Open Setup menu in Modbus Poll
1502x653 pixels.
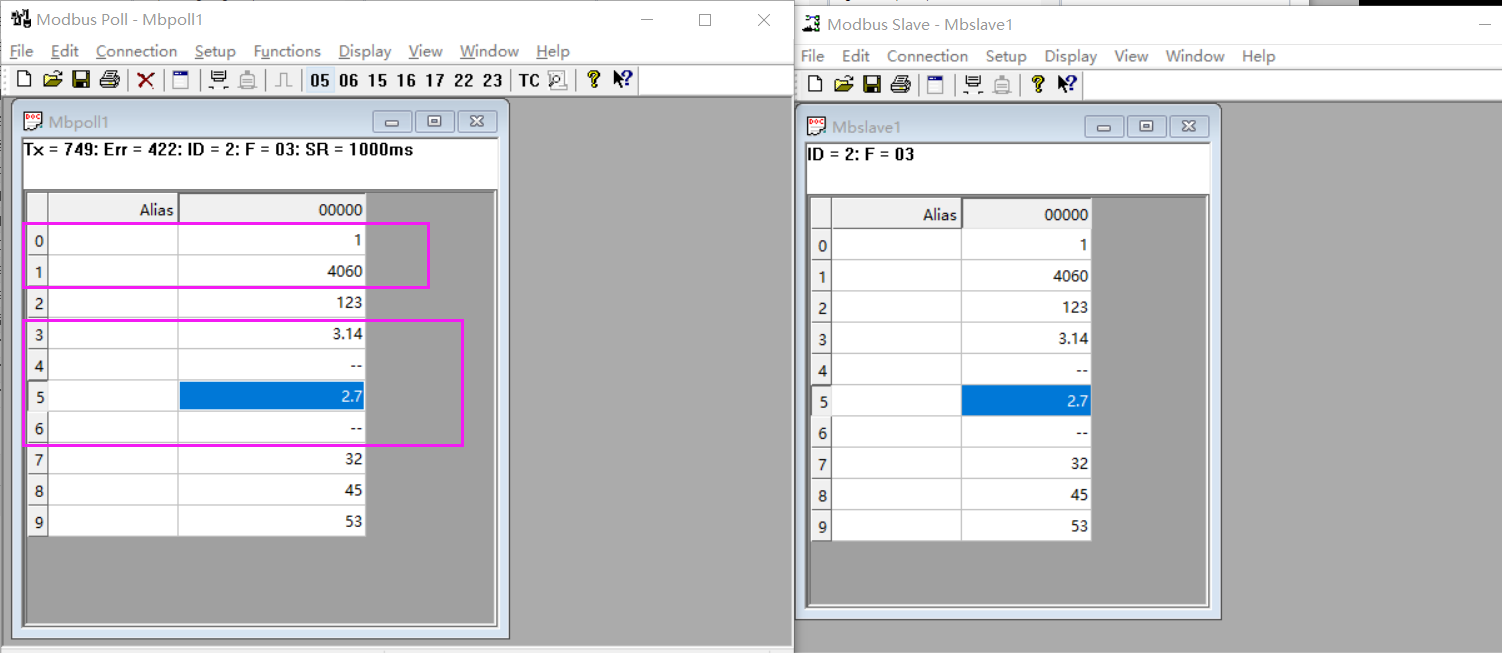click(x=215, y=51)
